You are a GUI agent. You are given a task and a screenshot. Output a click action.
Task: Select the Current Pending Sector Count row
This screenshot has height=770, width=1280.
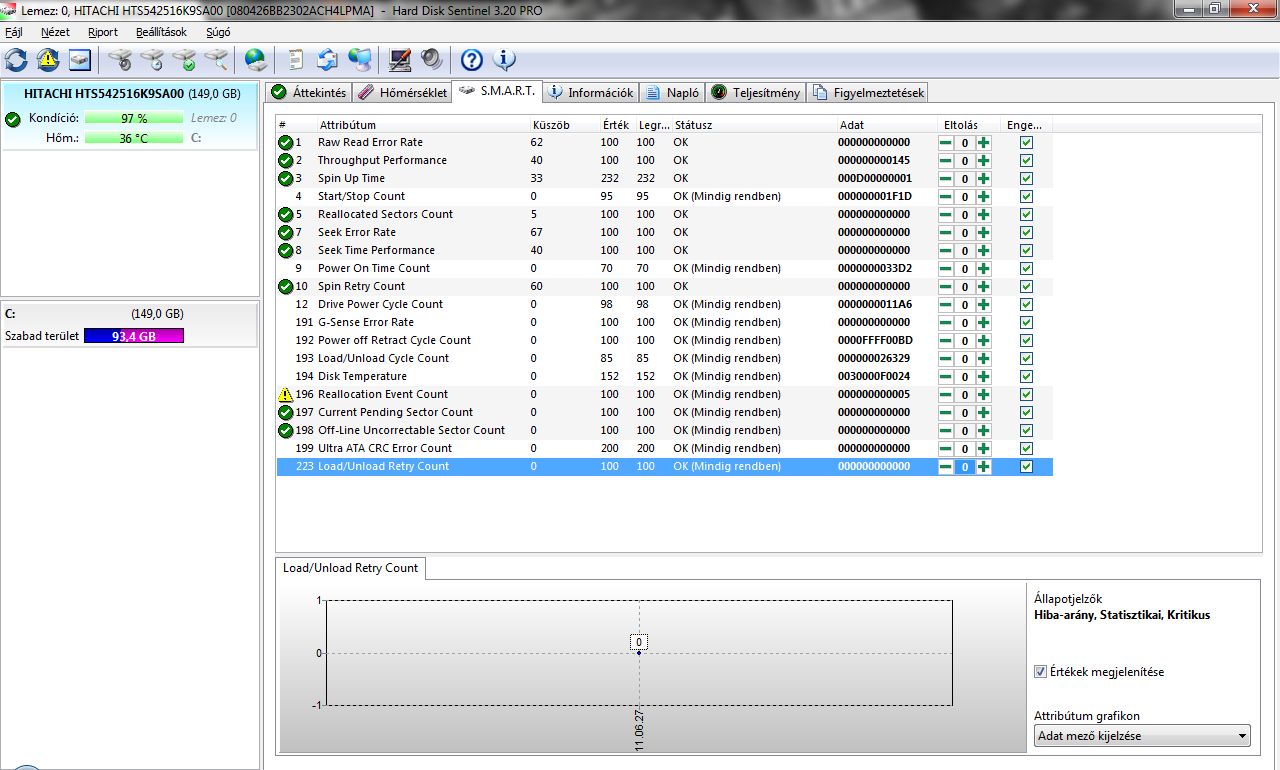pyautogui.click(x=664, y=412)
